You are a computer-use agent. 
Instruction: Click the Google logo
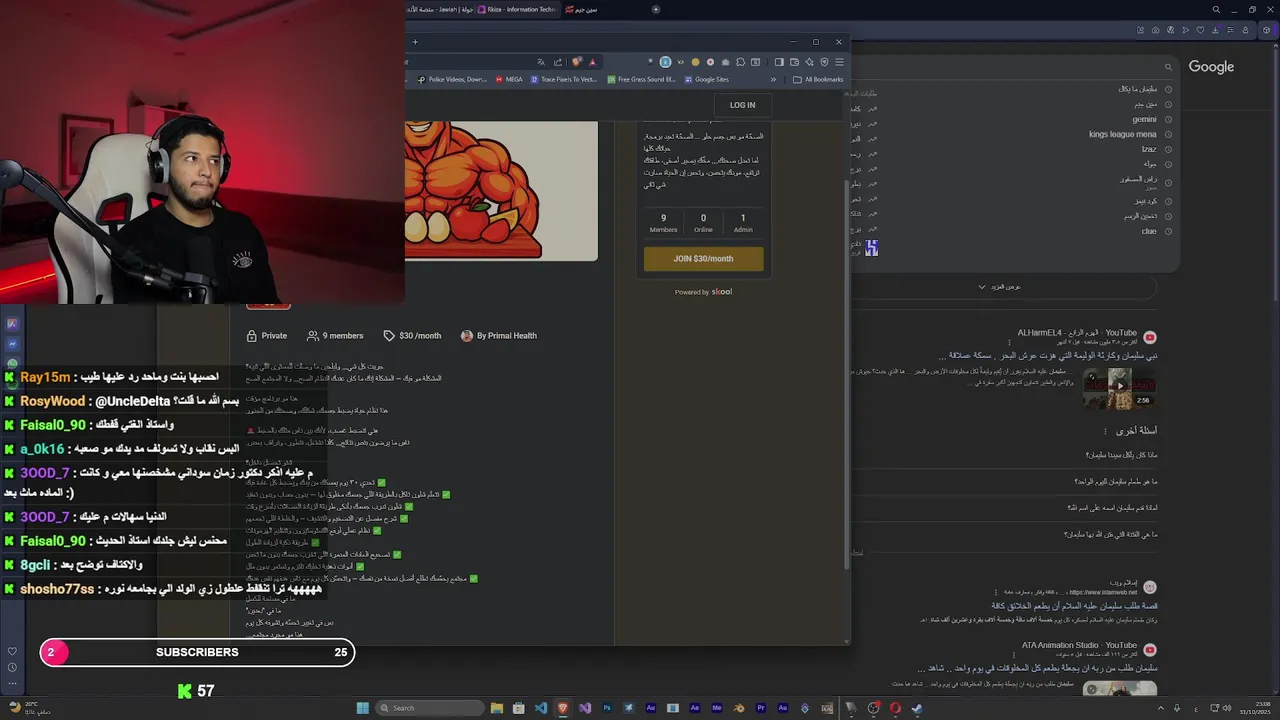pos(1211,67)
